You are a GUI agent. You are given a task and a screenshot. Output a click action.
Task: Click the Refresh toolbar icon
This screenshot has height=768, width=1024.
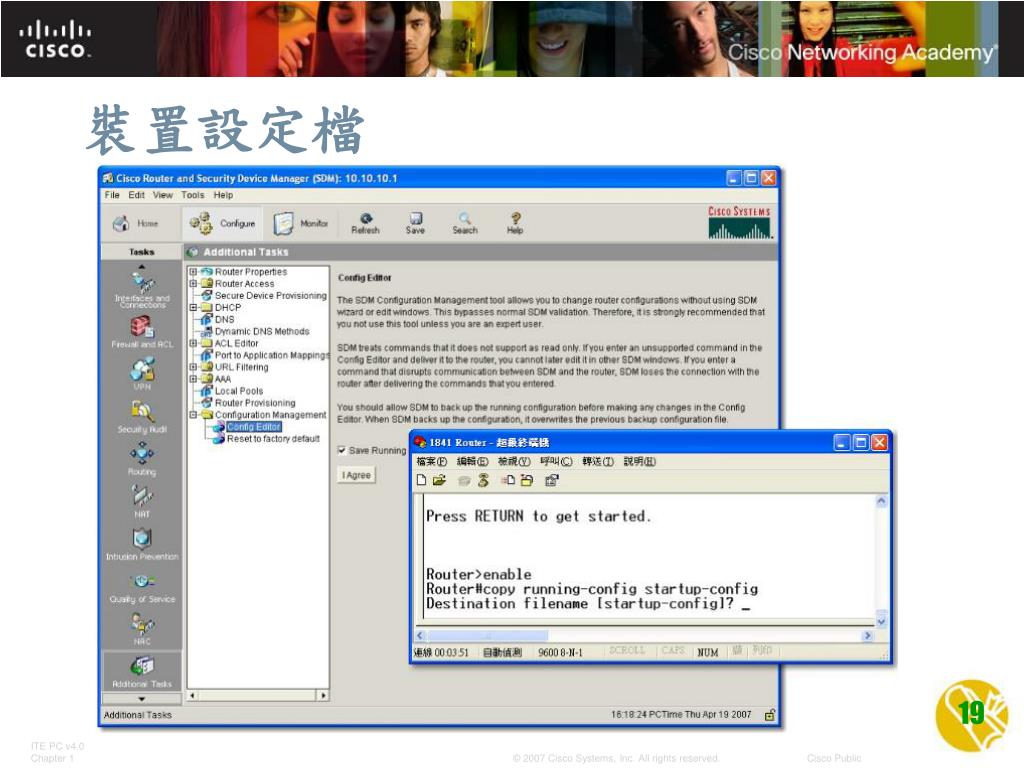coord(365,223)
